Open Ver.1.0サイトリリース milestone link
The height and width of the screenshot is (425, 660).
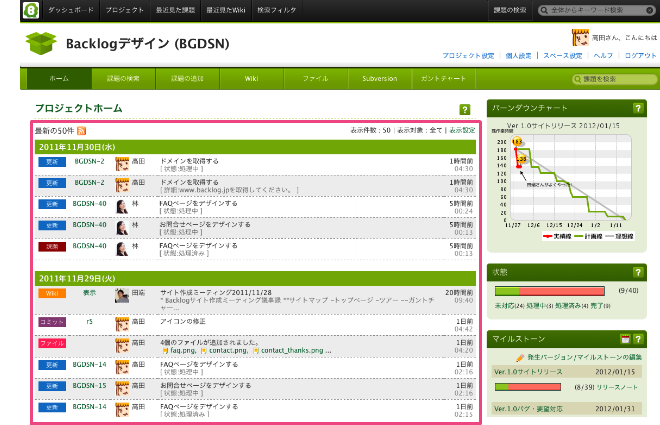(x=528, y=372)
